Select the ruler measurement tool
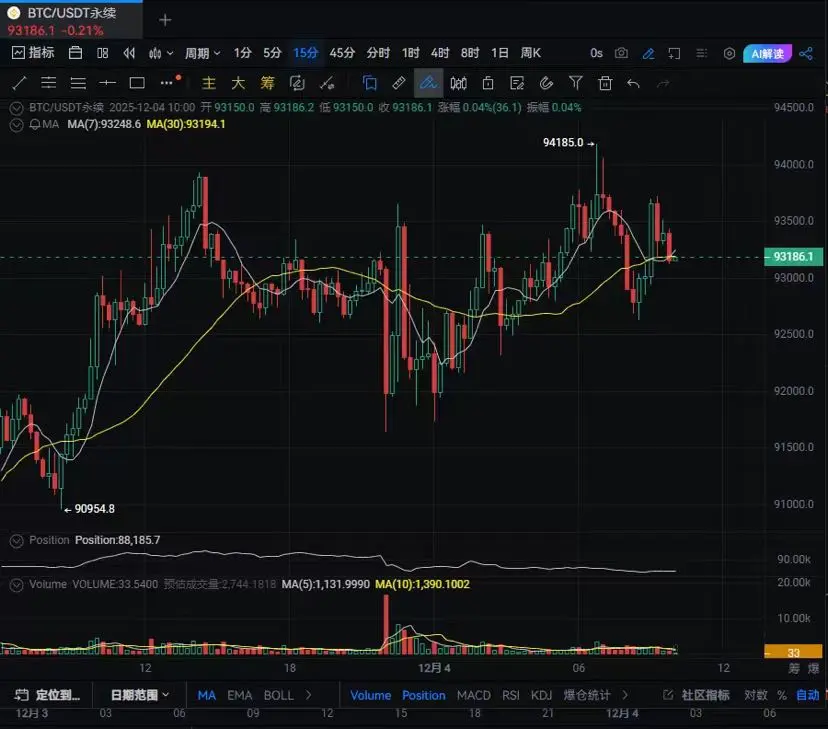This screenshot has width=828, height=729. (x=399, y=83)
